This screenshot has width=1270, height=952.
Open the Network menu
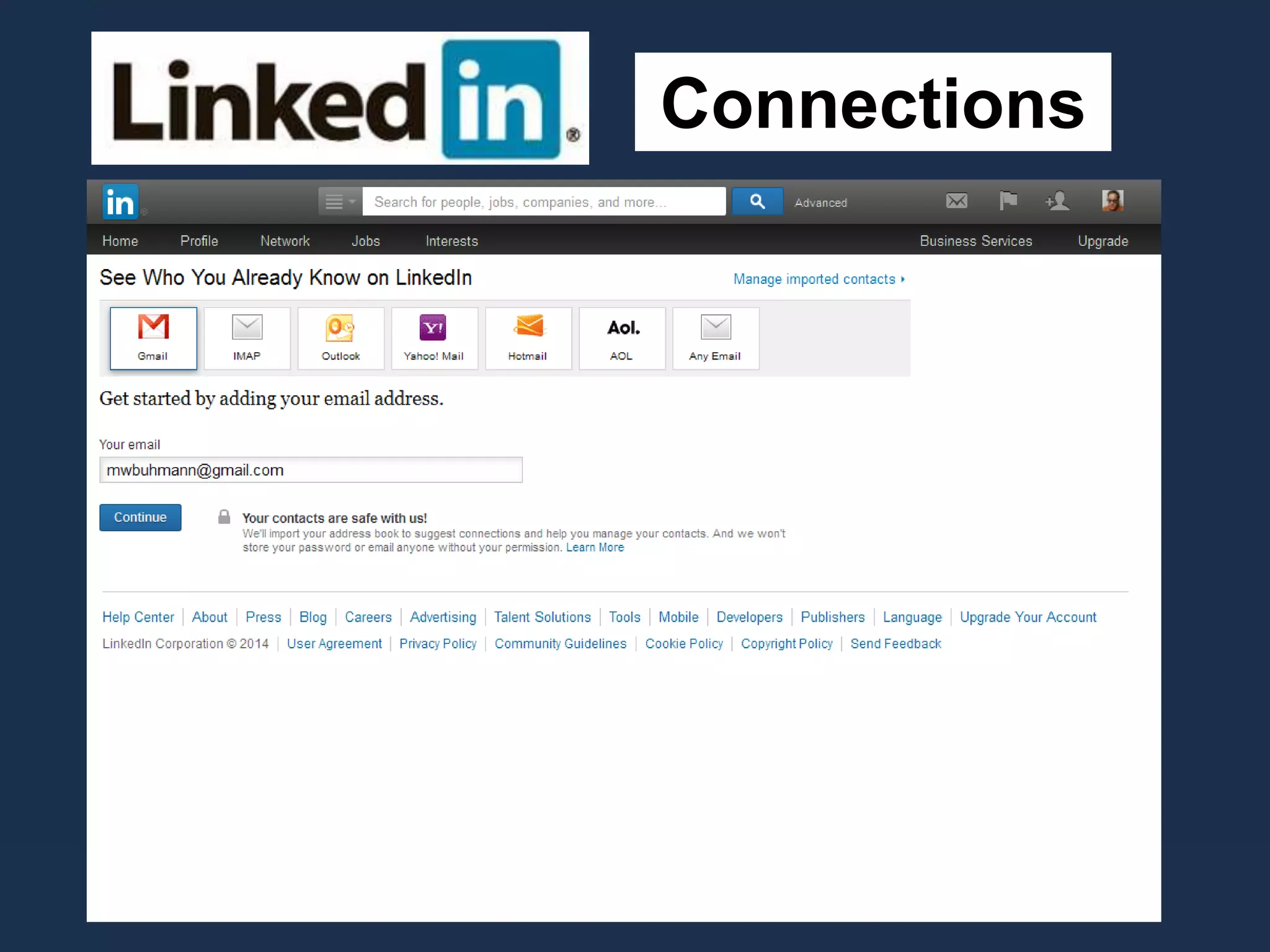(x=285, y=241)
